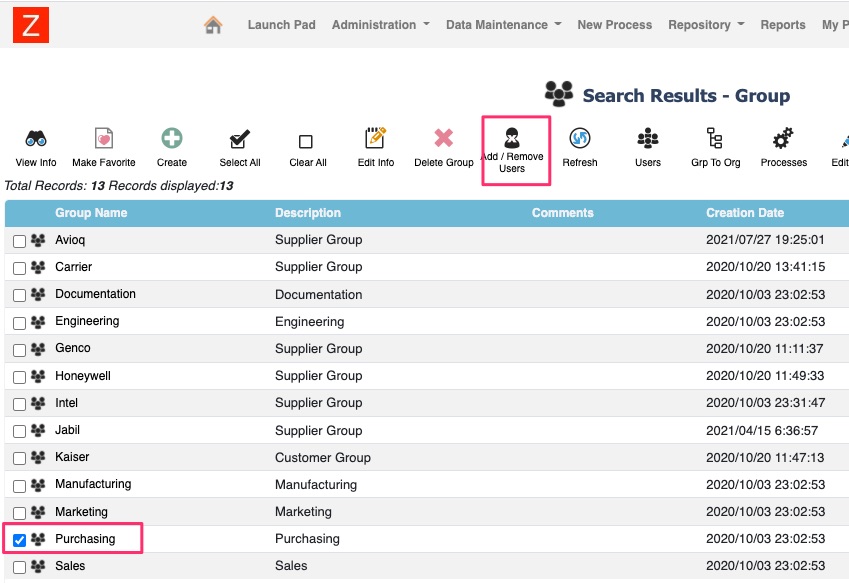Expand the Repository dropdown menu
Image resolution: width=849 pixels, height=583 pixels.
click(x=706, y=25)
